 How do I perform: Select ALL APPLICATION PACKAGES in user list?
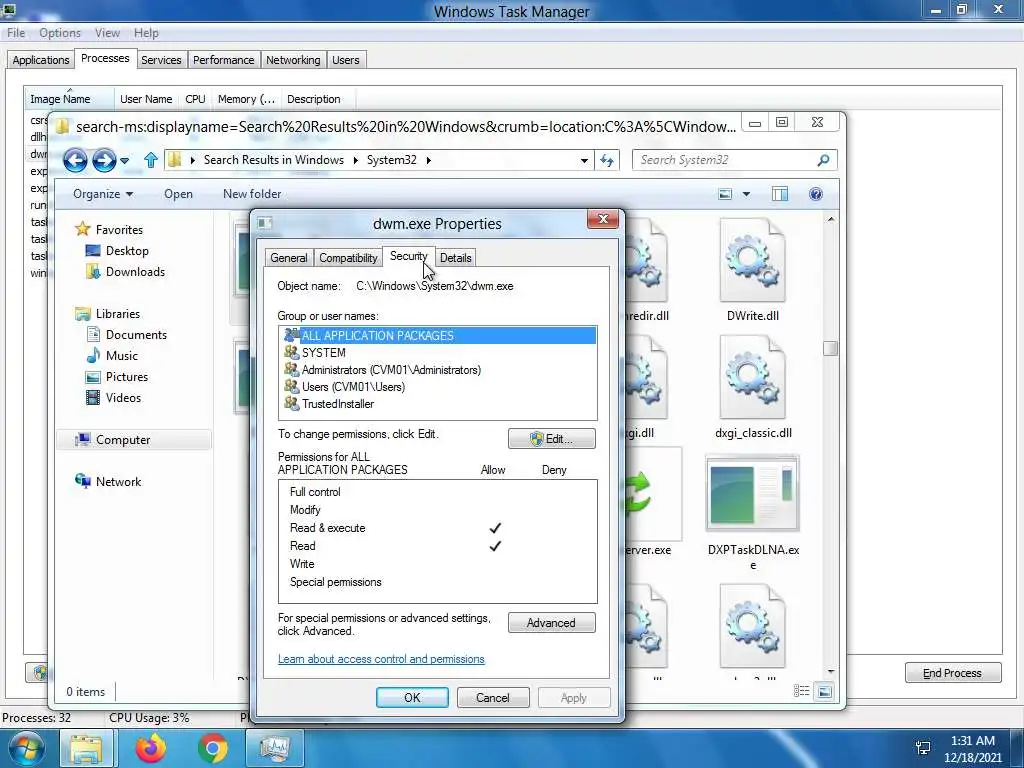[440, 336]
